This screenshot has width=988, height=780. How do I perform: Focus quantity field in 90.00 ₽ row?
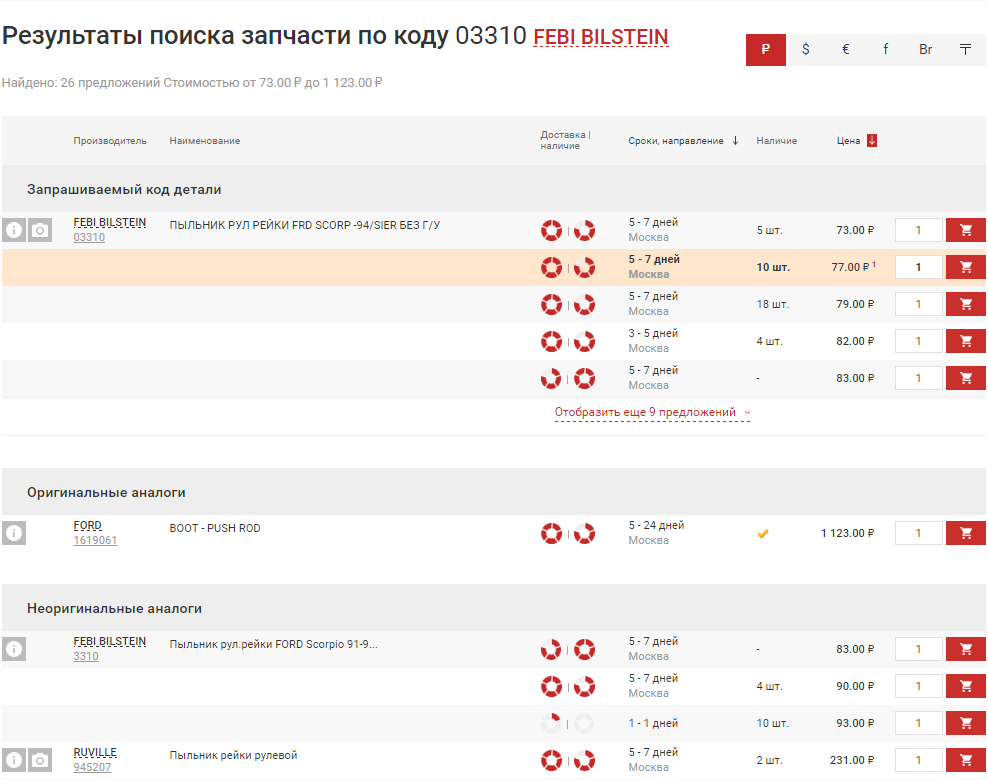click(x=919, y=686)
